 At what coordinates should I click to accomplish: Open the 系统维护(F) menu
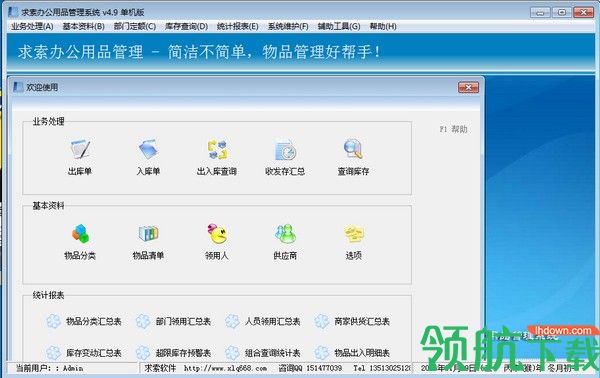288,26
